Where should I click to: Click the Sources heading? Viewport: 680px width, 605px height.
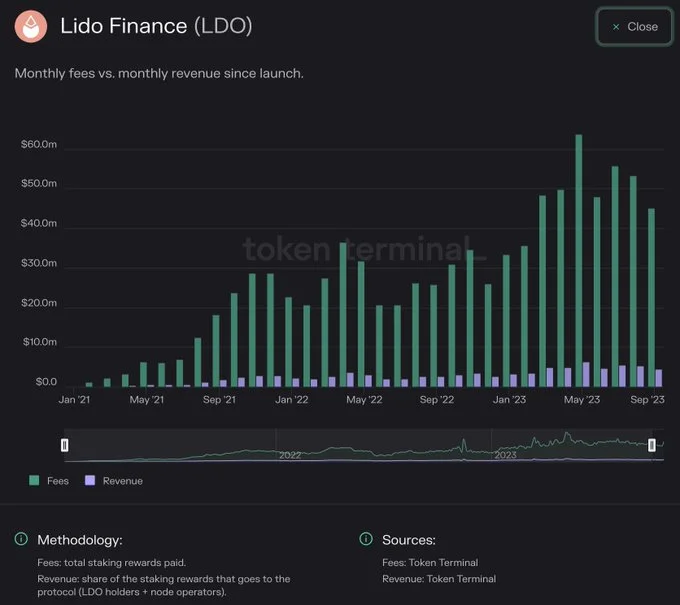click(x=409, y=540)
